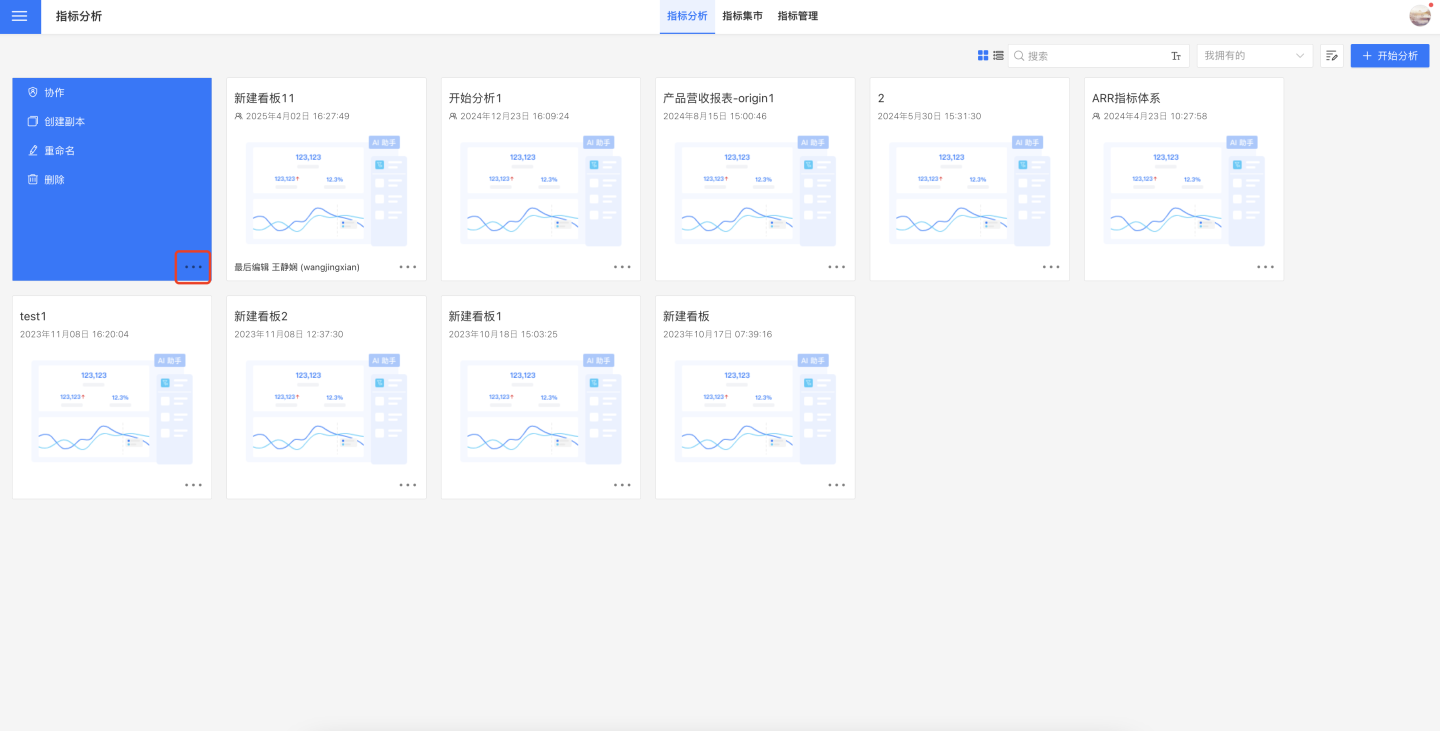Go to the 指标管理 tab
Viewport: 1440px width, 731px height.
point(797,16)
